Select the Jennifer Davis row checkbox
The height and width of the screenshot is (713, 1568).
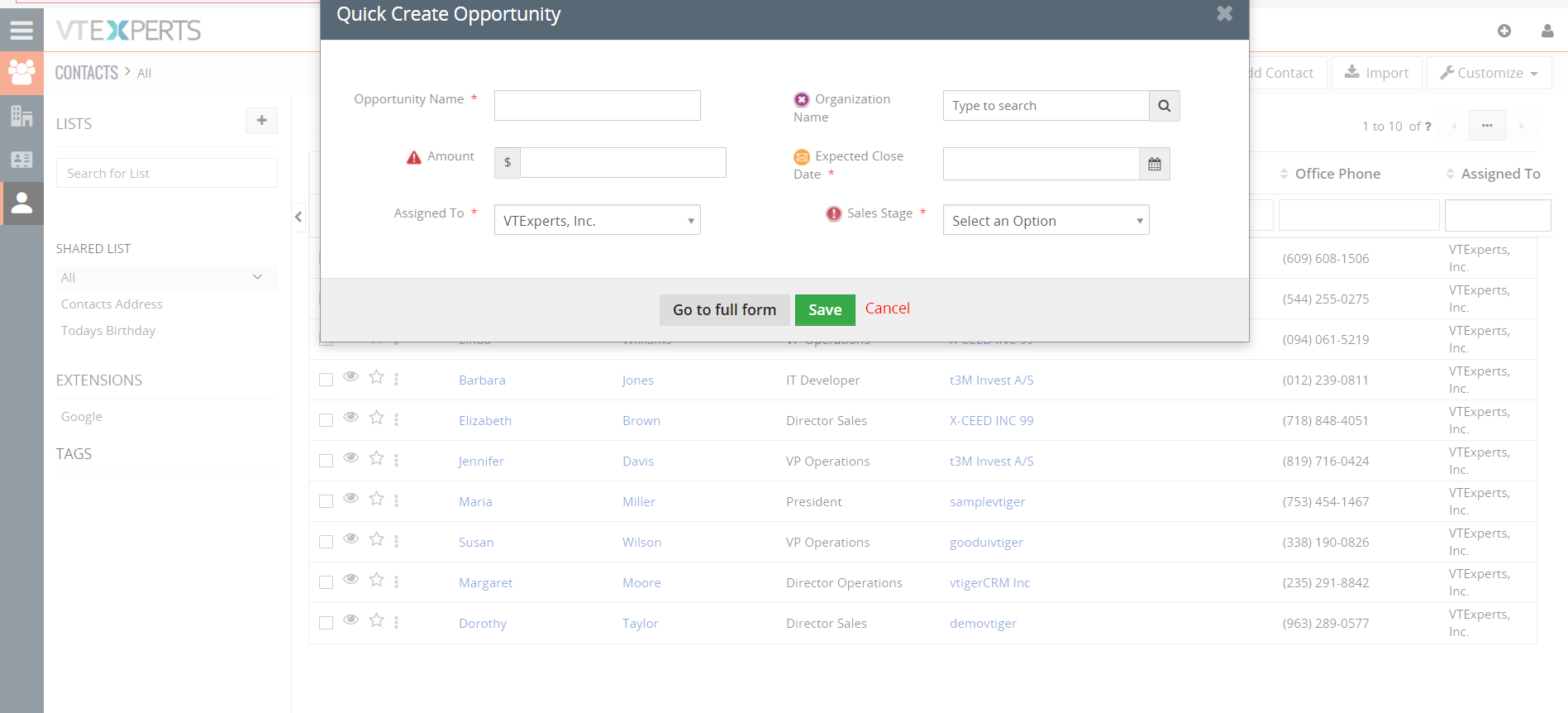[x=326, y=461]
